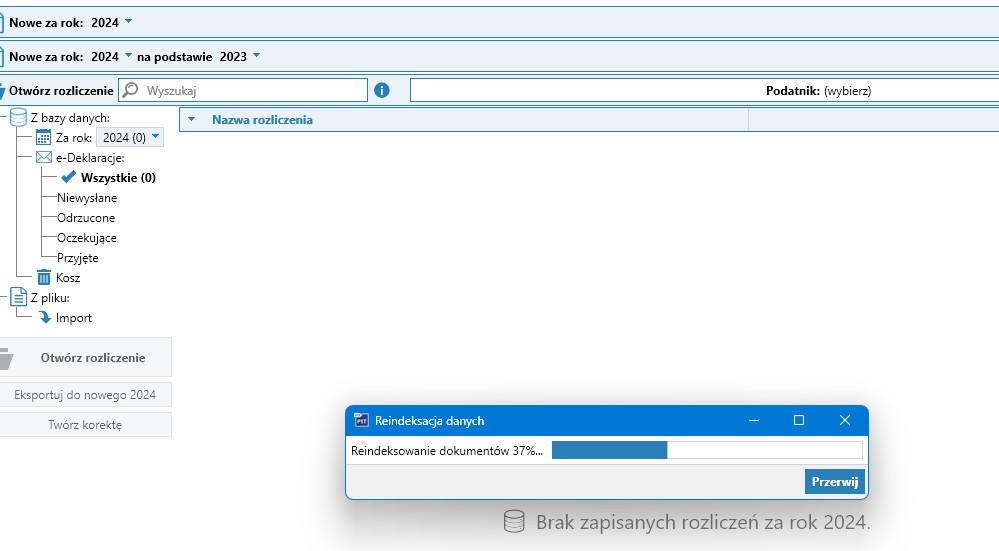This screenshot has height=551, width=999.
Task: Select the Niewysłane declarations filter
Action: (87, 198)
